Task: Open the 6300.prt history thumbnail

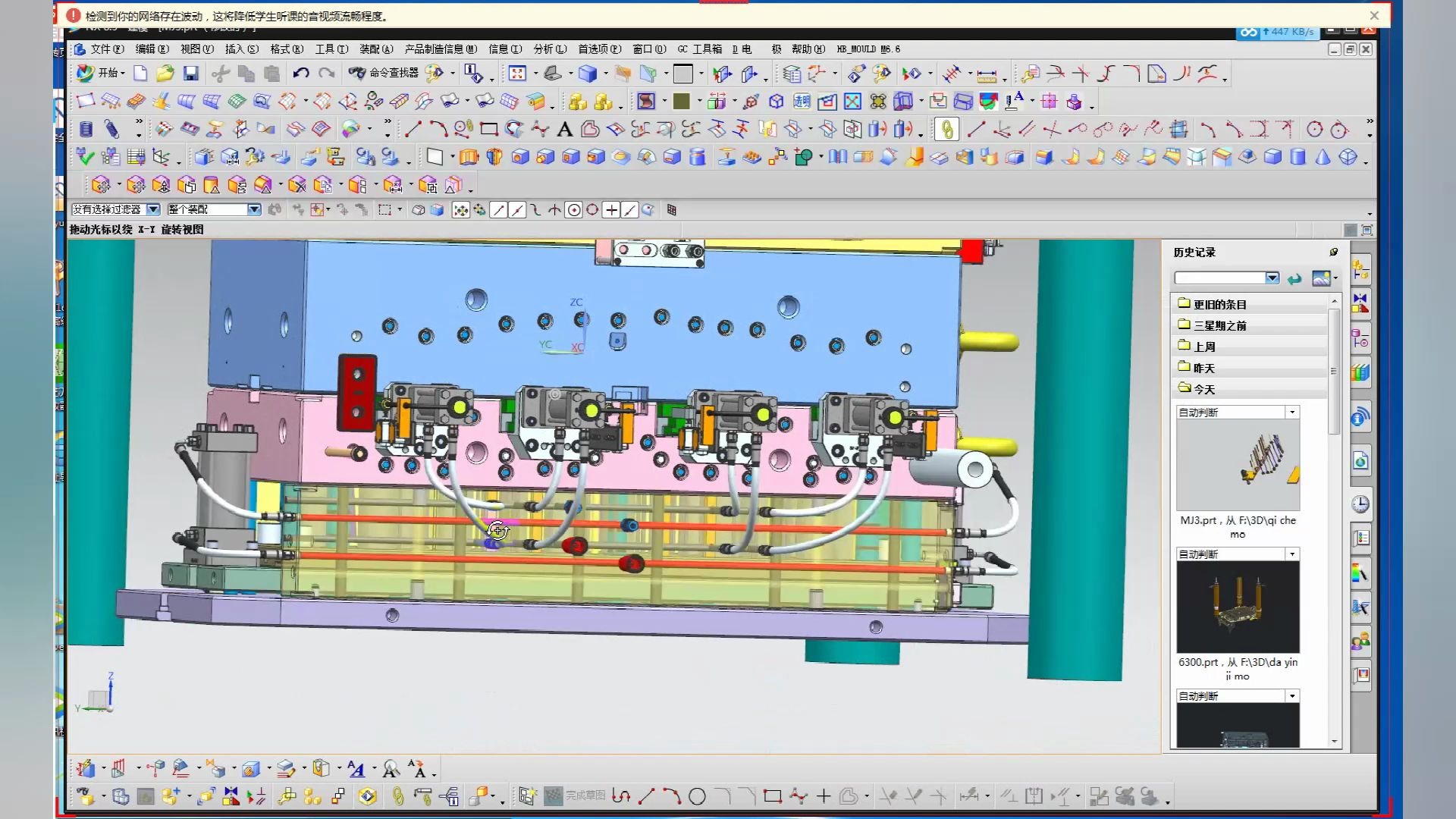Action: [1238, 607]
